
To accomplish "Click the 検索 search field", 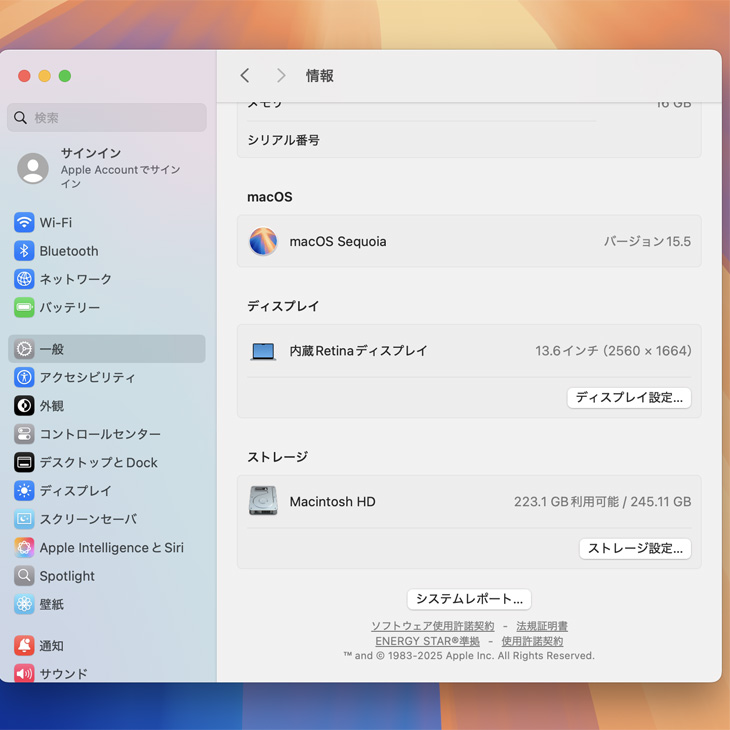I will 107,117.
